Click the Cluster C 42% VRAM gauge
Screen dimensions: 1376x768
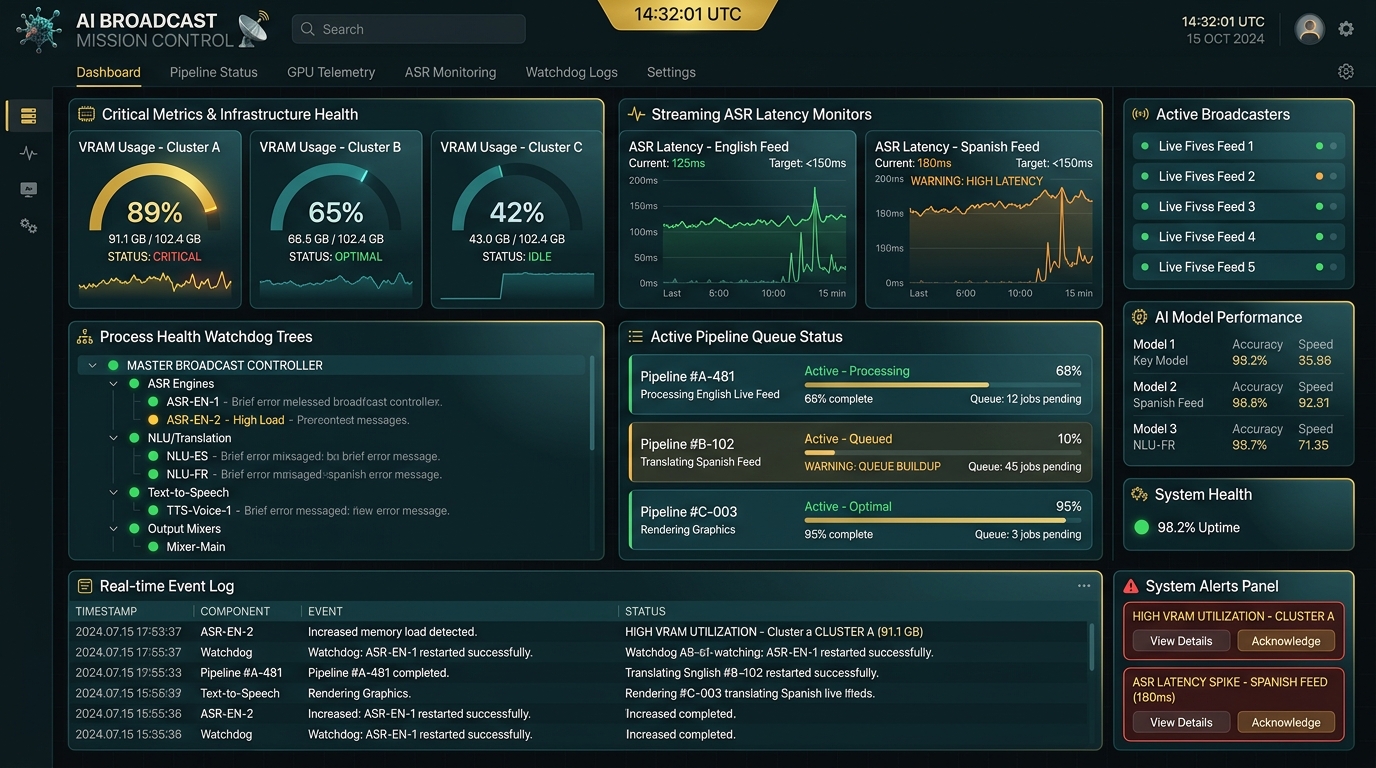(x=516, y=198)
